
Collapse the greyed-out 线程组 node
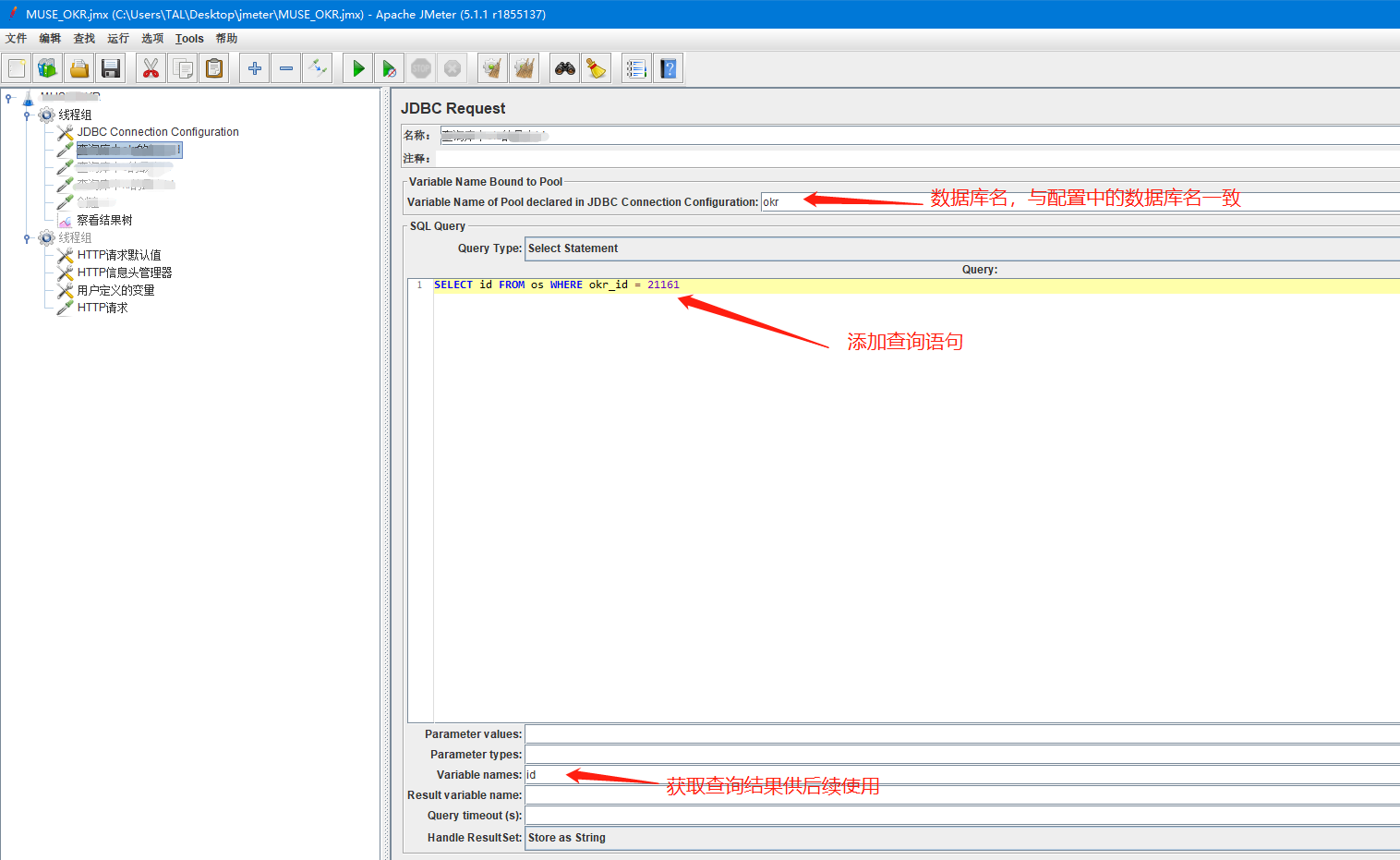click(27, 237)
